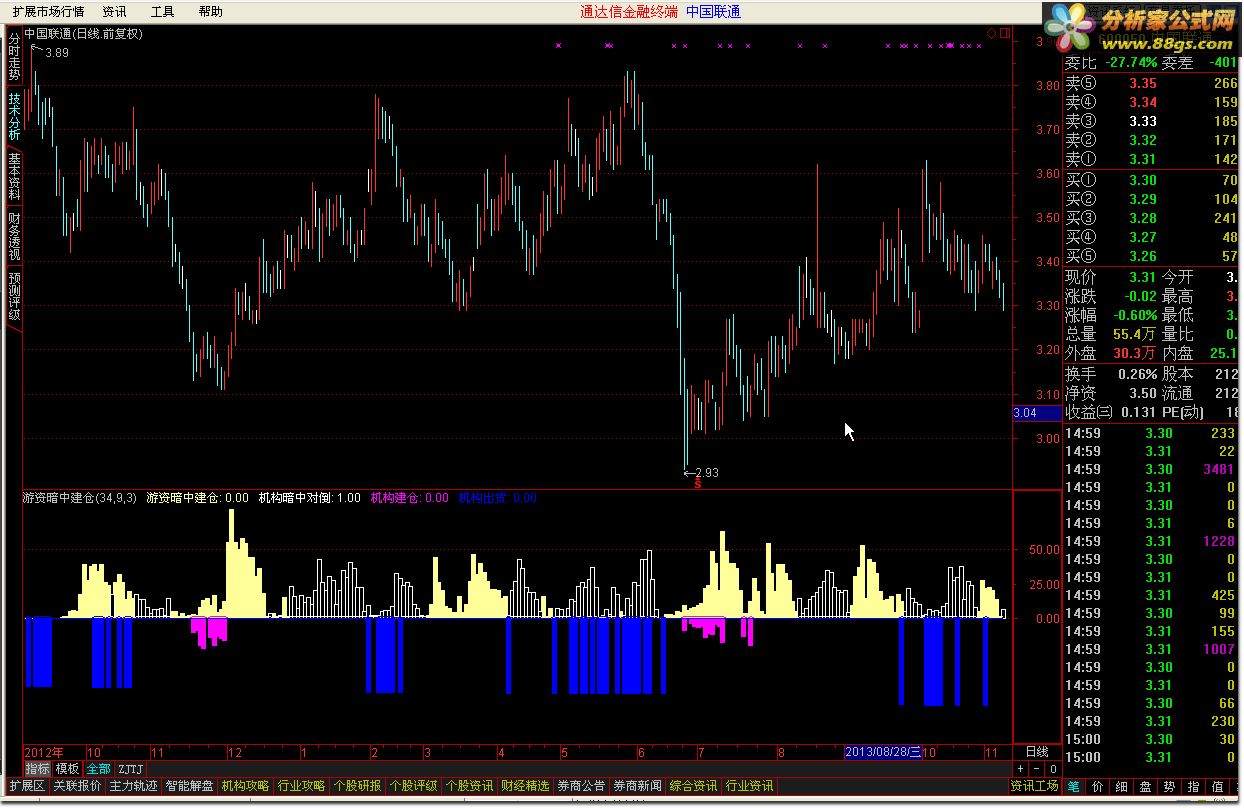Open the 财经精选 bottom tab

tap(525, 787)
